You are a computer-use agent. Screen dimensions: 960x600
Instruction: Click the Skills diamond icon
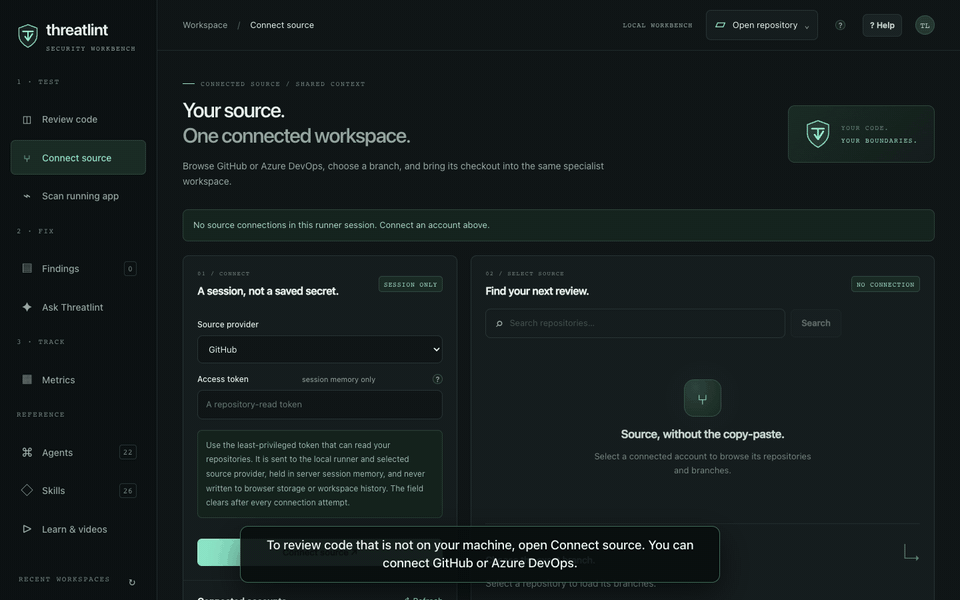click(x=27, y=490)
